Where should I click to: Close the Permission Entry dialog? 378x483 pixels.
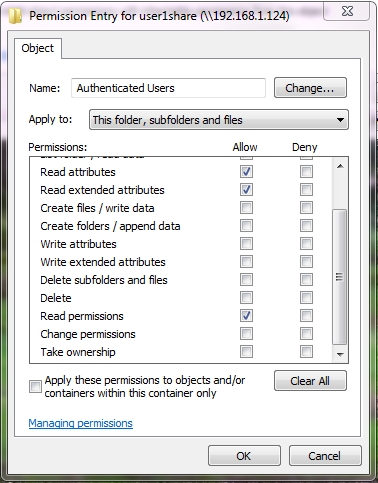tap(347, 12)
